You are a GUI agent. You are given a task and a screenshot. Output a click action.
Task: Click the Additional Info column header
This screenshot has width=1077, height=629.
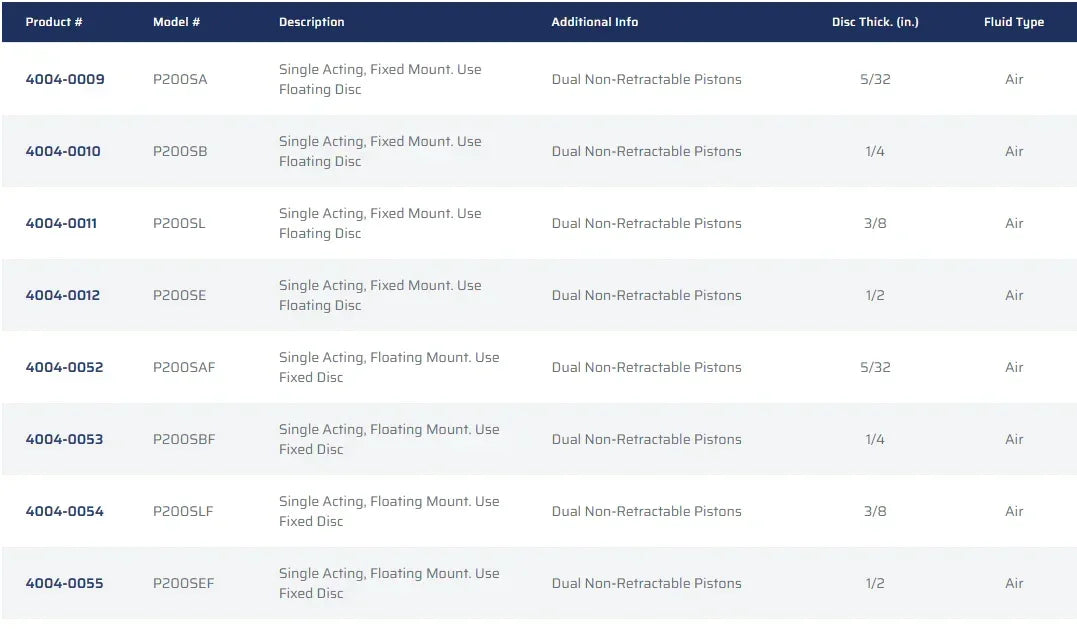point(595,22)
